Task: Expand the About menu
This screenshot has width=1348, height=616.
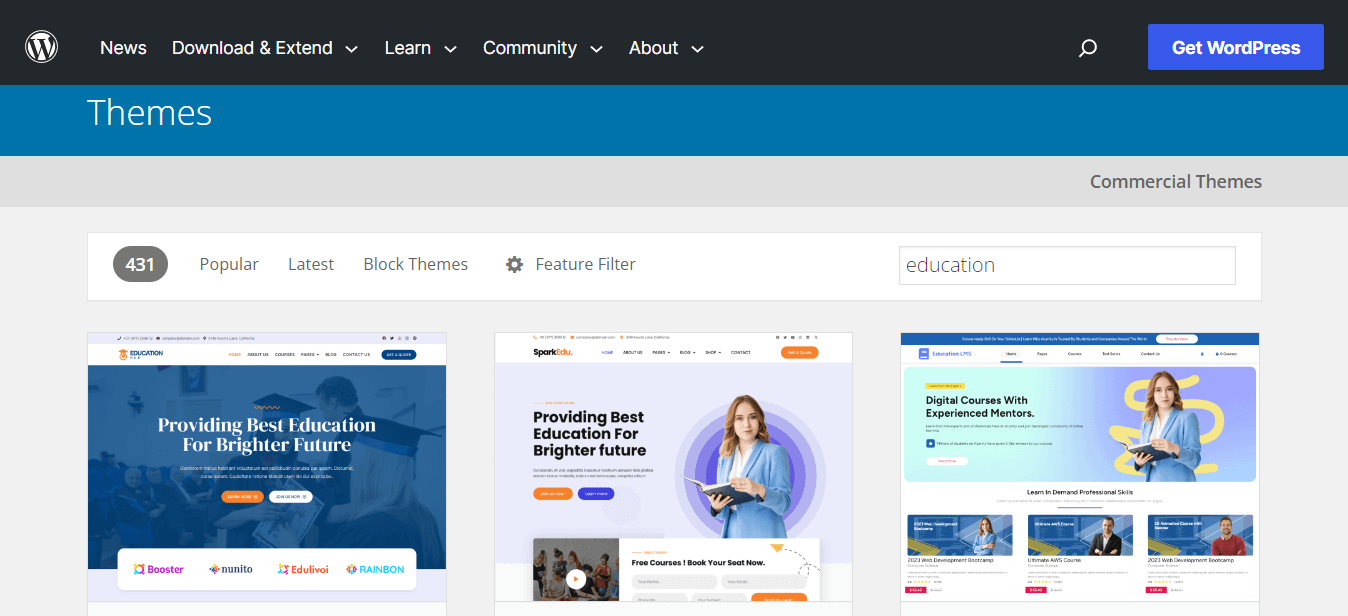Action: pos(666,48)
